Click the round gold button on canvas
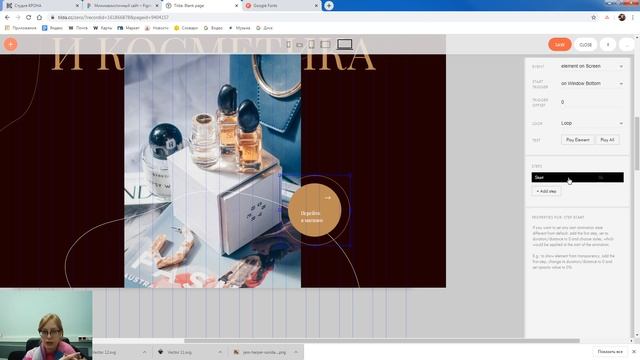640x360 pixels. tap(314, 210)
